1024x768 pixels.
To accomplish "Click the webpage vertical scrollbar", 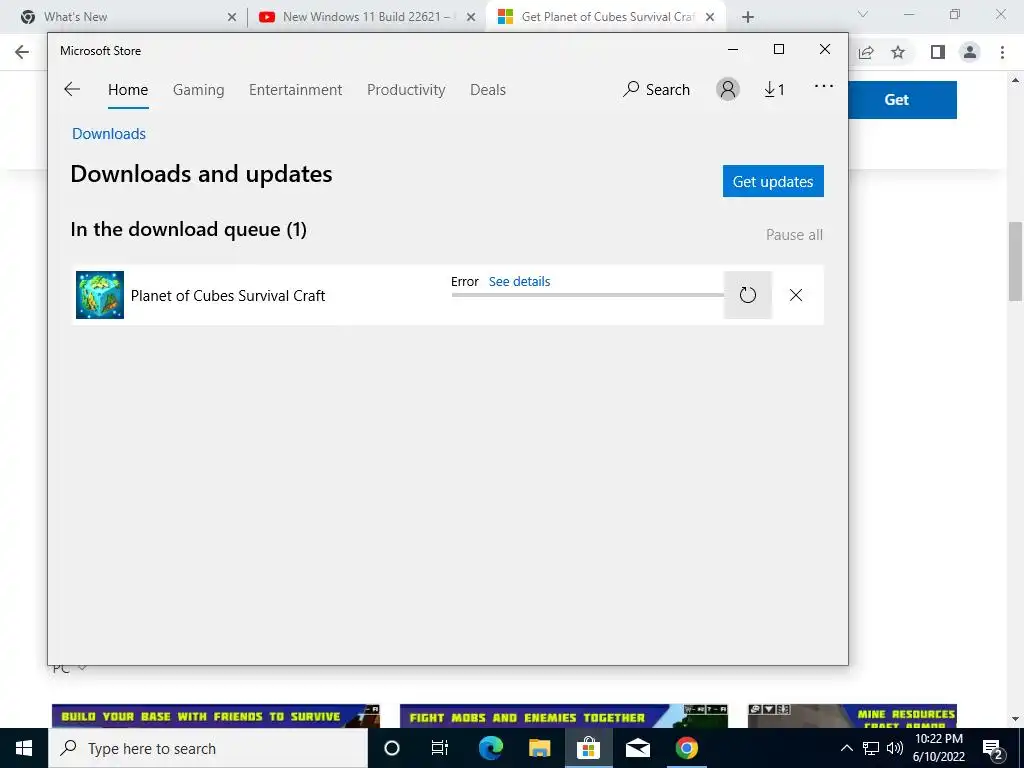I will point(1015,261).
